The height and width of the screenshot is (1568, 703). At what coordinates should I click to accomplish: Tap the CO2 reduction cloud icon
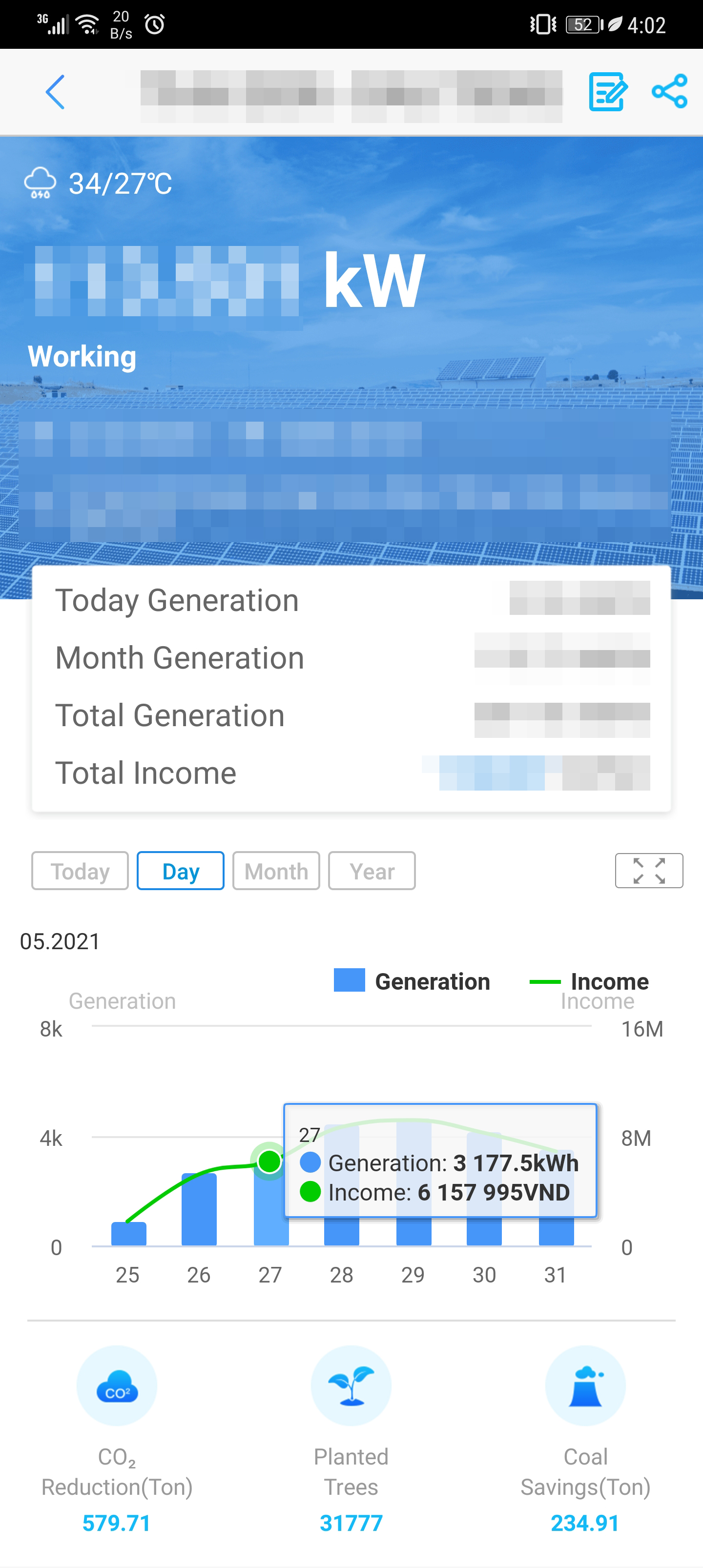click(117, 1385)
